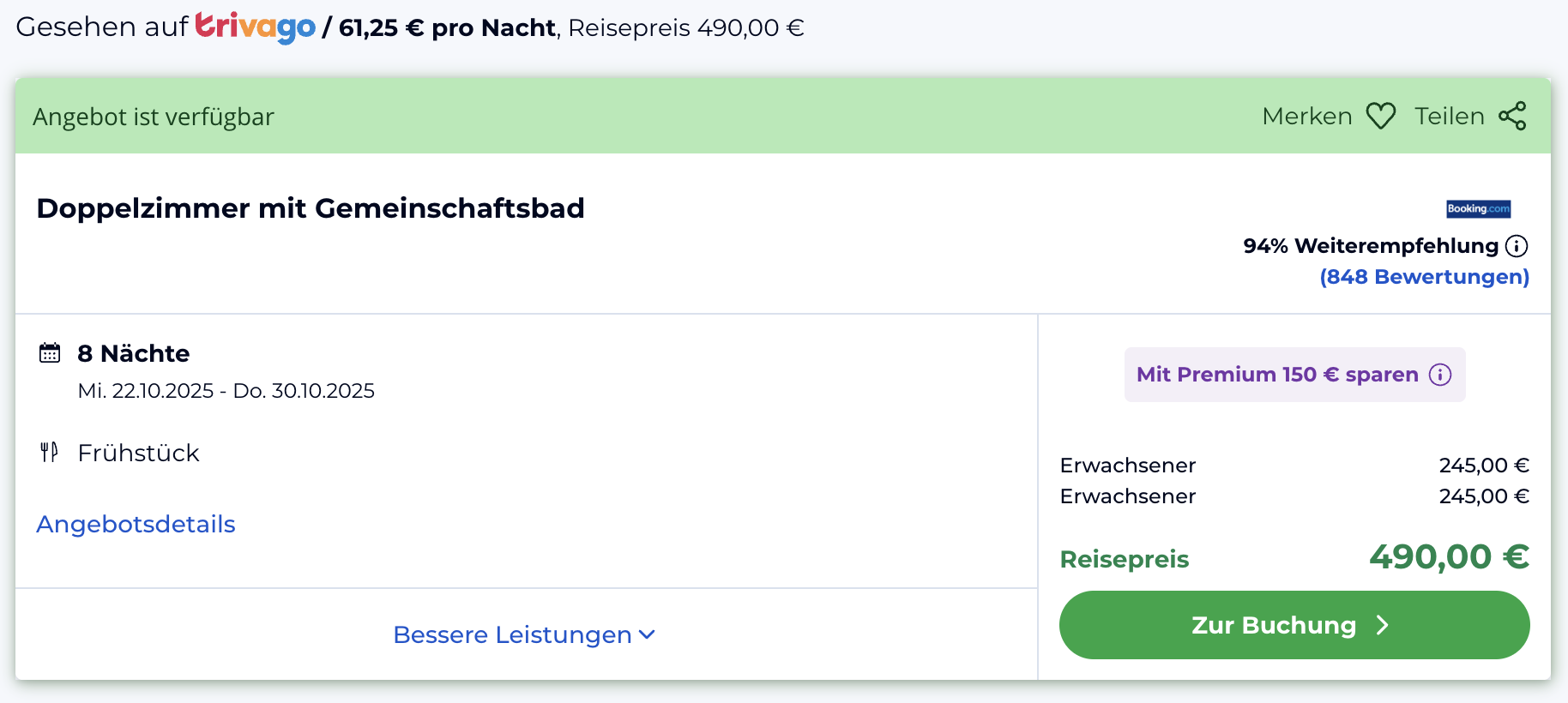Expand Bessere Leistungen section

click(512, 634)
